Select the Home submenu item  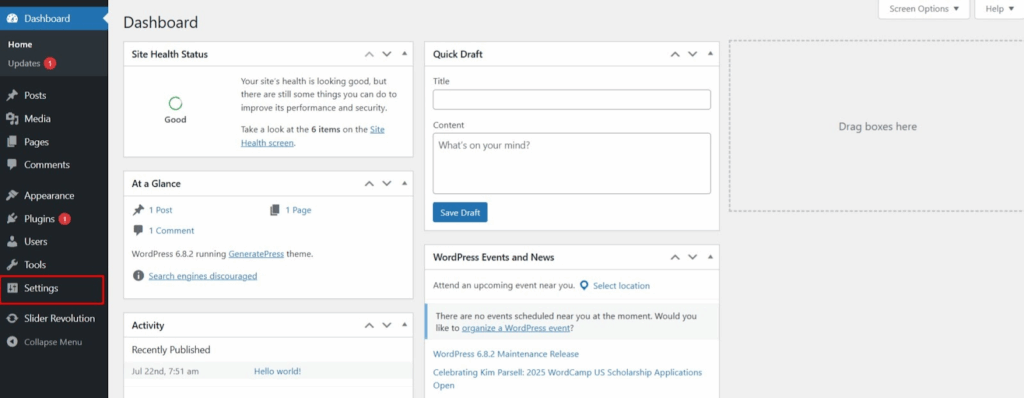[20, 44]
